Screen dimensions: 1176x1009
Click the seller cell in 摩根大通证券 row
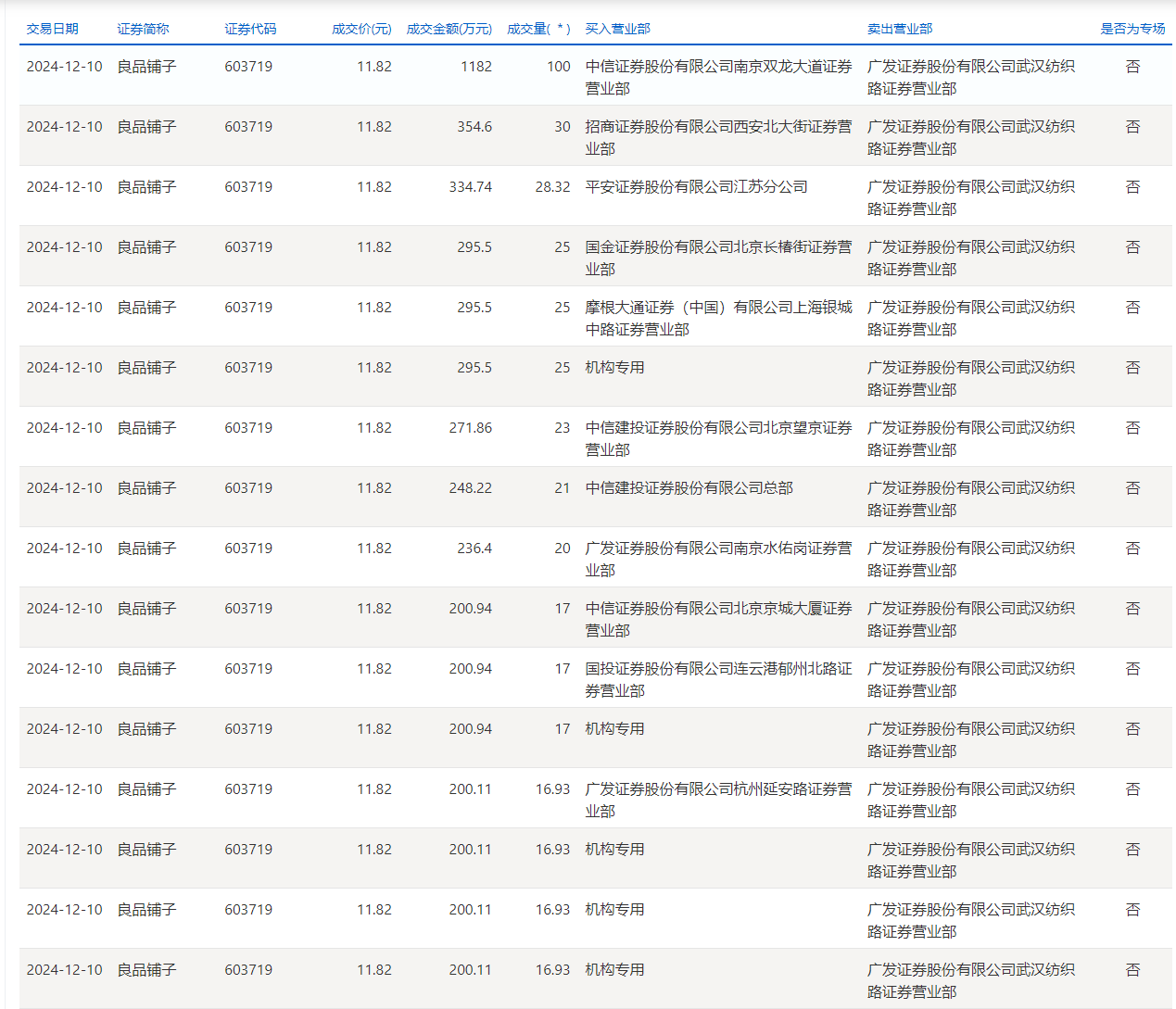[971, 319]
